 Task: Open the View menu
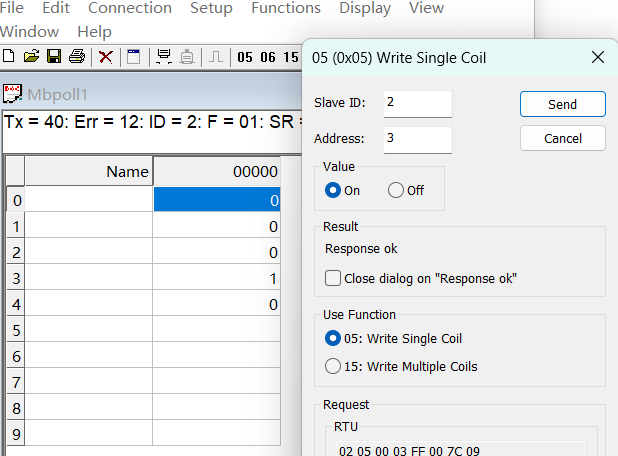[426, 8]
